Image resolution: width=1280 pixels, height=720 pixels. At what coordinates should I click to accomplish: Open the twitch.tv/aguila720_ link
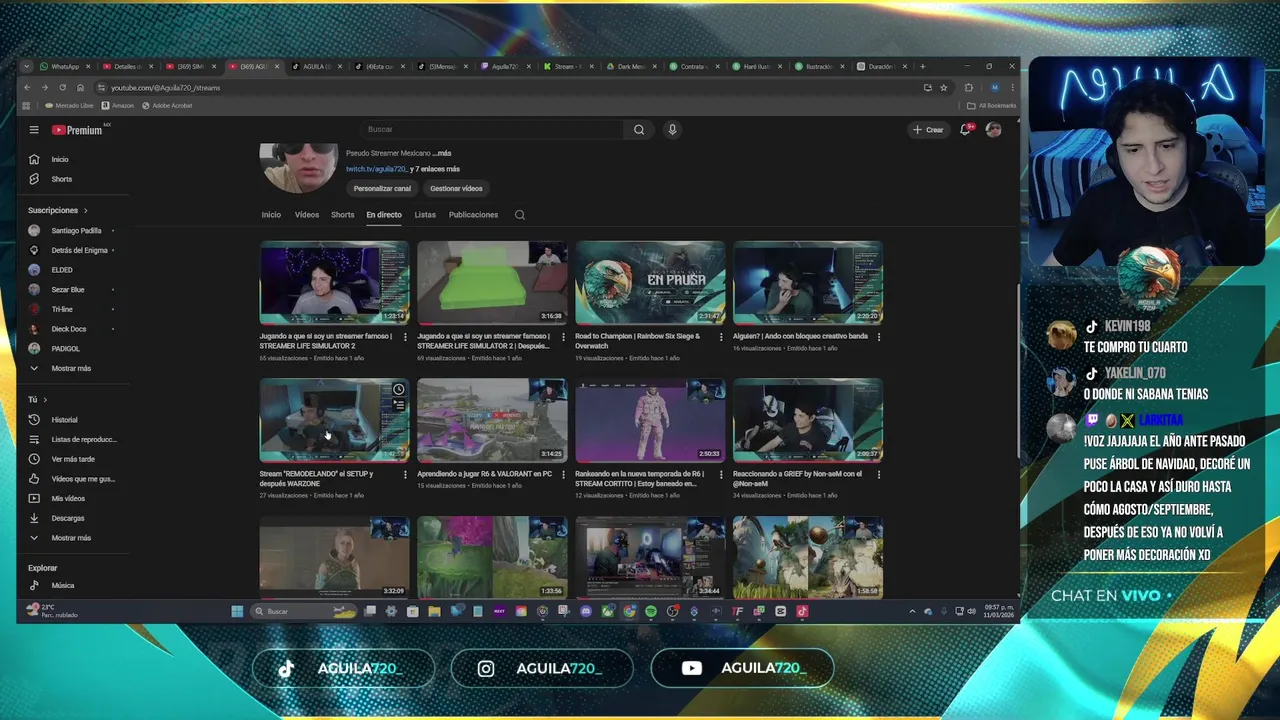[376, 169]
